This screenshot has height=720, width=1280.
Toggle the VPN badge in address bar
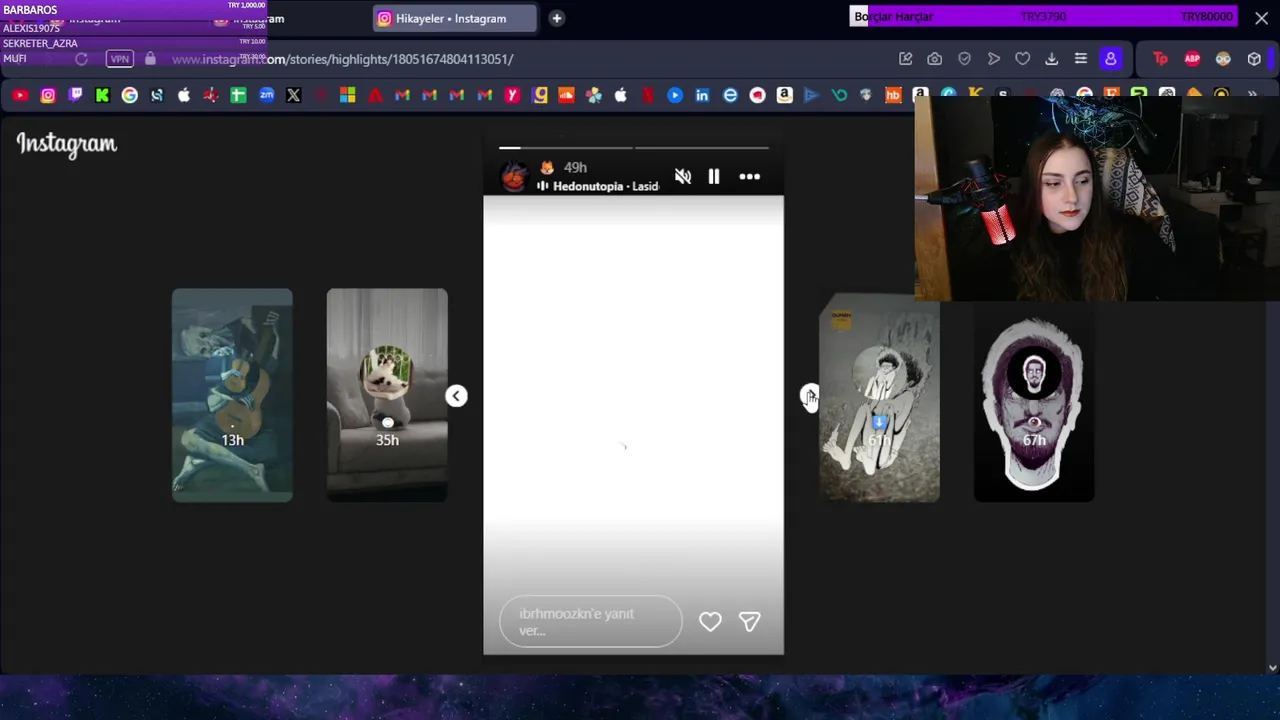tap(120, 59)
